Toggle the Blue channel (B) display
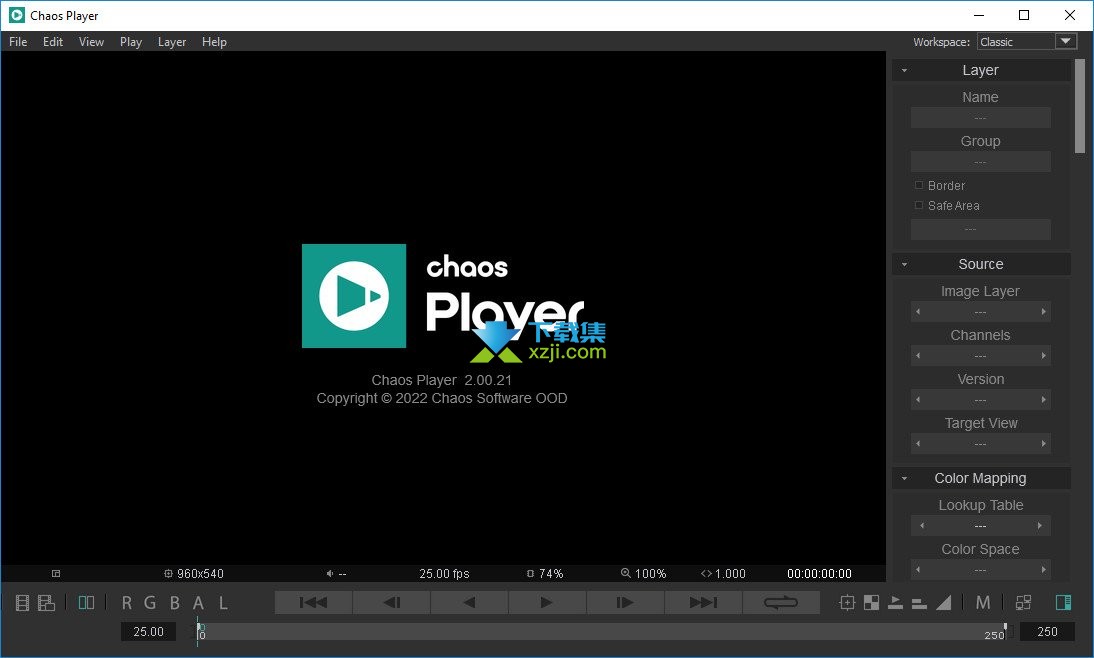The width and height of the screenshot is (1094, 658). (x=174, y=603)
